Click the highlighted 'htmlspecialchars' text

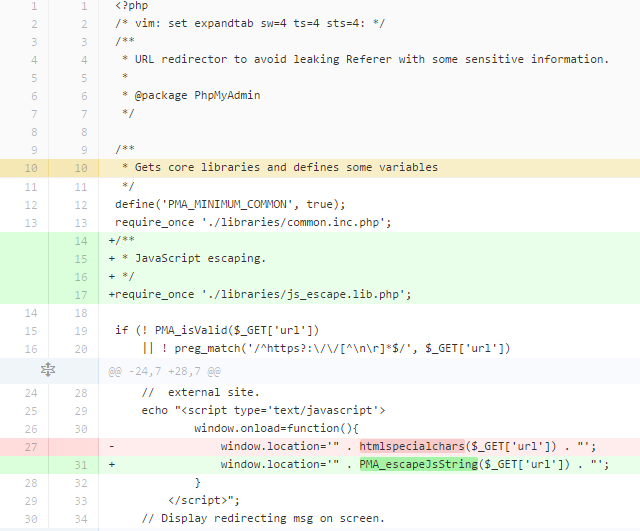(x=412, y=446)
